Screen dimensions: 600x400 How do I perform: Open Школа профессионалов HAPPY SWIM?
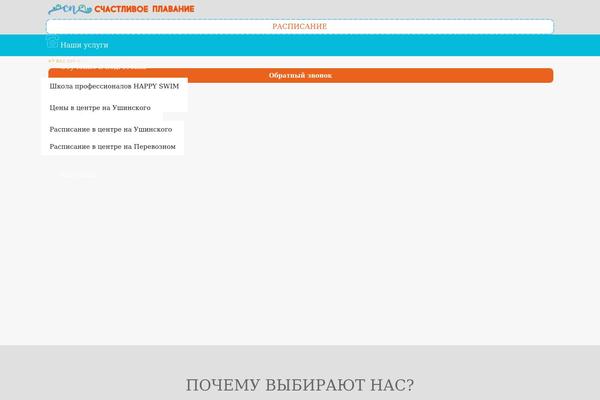(114, 86)
